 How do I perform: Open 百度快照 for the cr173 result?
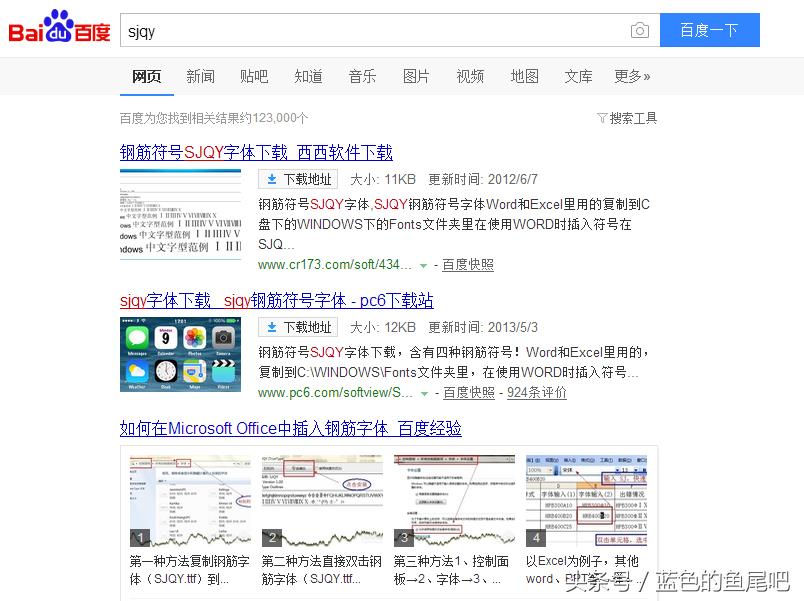pos(468,265)
